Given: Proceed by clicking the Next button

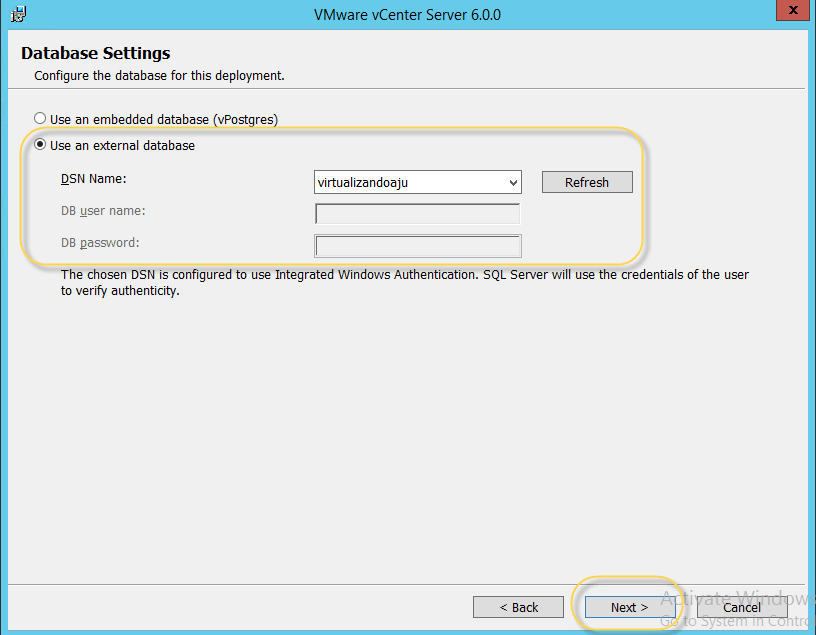Looking at the screenshot, I should (x=629, y=607).
